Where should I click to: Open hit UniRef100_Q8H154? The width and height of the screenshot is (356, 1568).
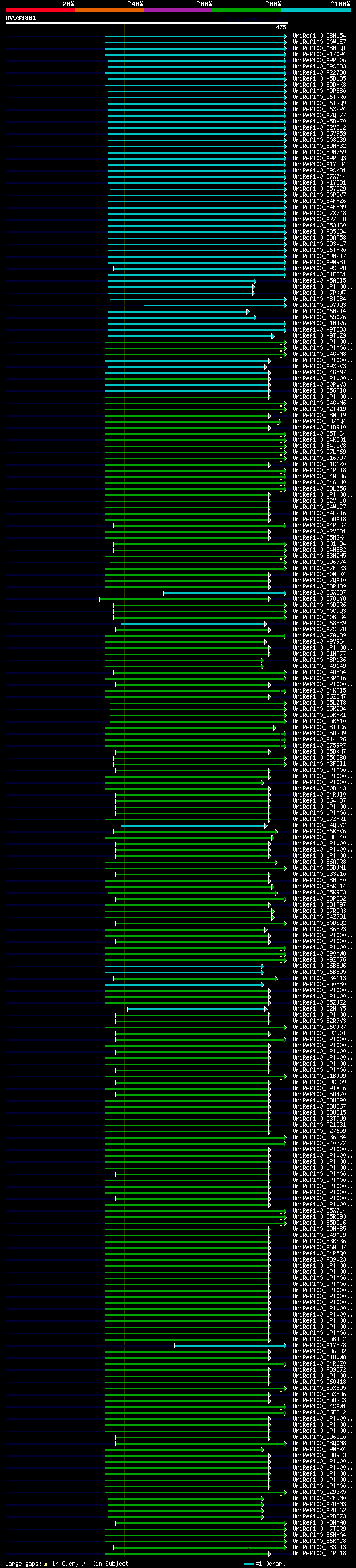(319, 36)
